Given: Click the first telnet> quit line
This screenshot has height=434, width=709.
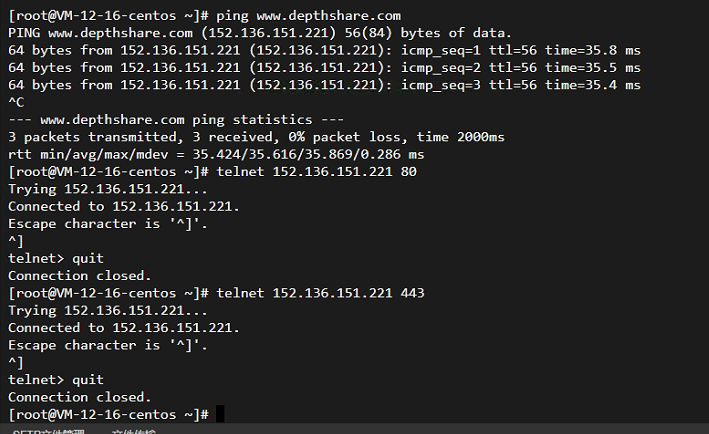Looking at the screenshot, I should pos(56,259).
